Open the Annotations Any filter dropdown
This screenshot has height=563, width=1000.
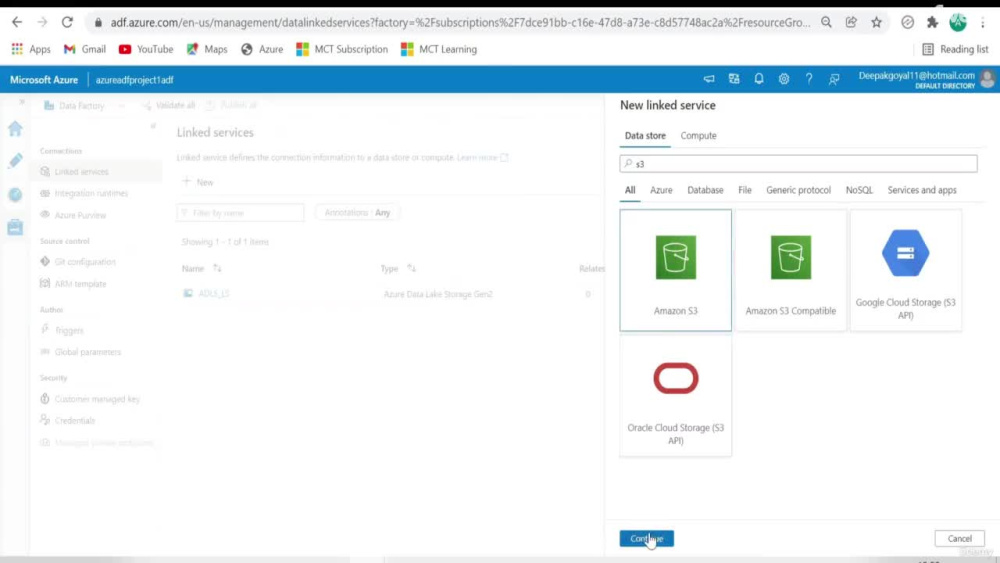pos(357,212)
